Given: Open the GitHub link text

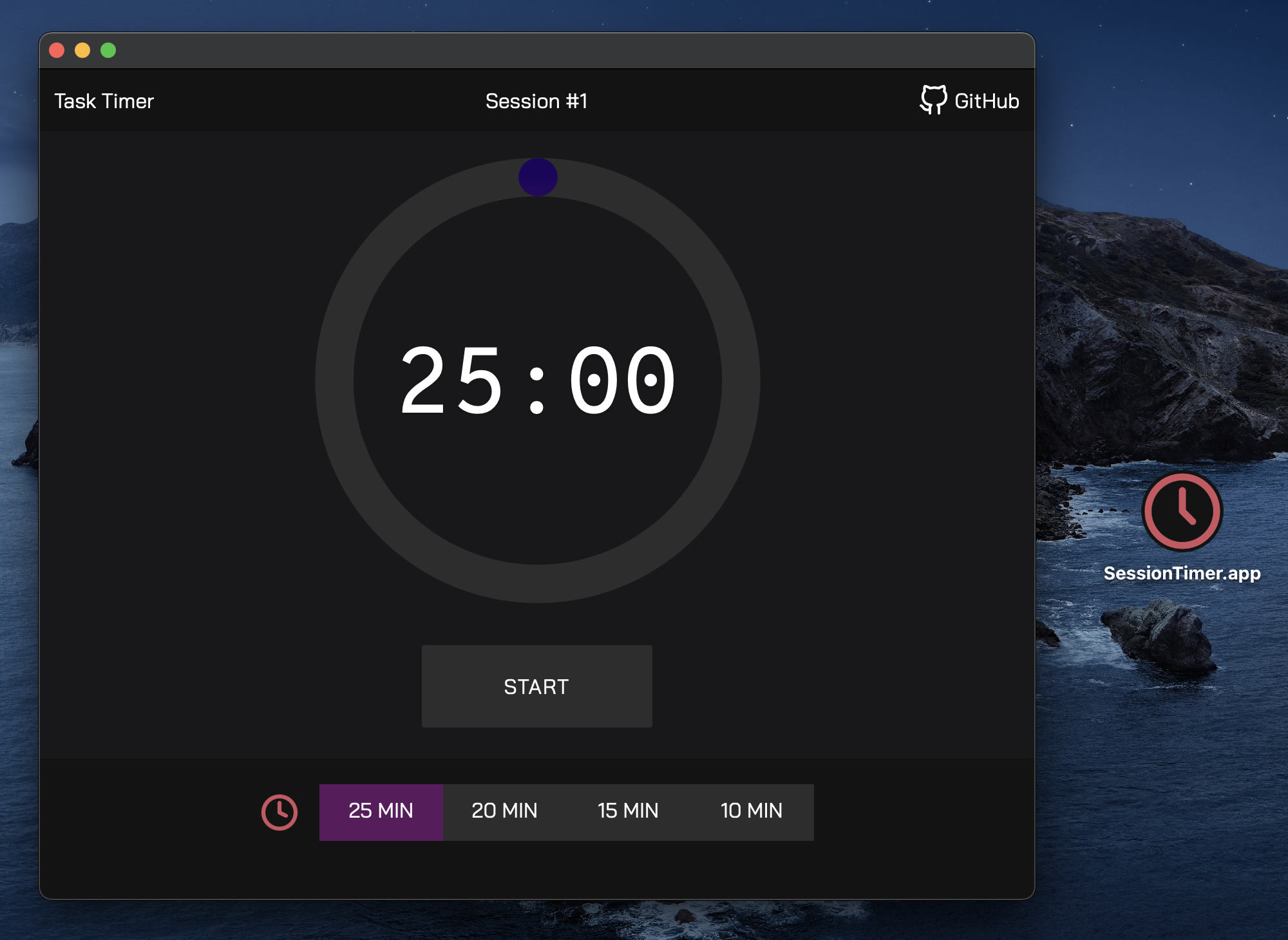Looking at the screenshot, I should coord(987,101).
